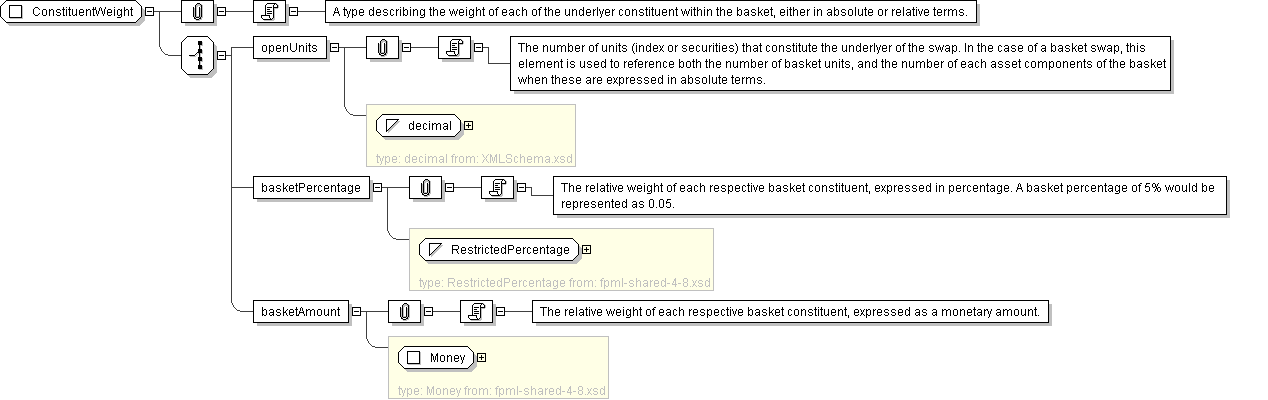Viewport: 1268px width, 400px height.
Task: Collapse the basketAmount element
Action: (x=356, y=311)
